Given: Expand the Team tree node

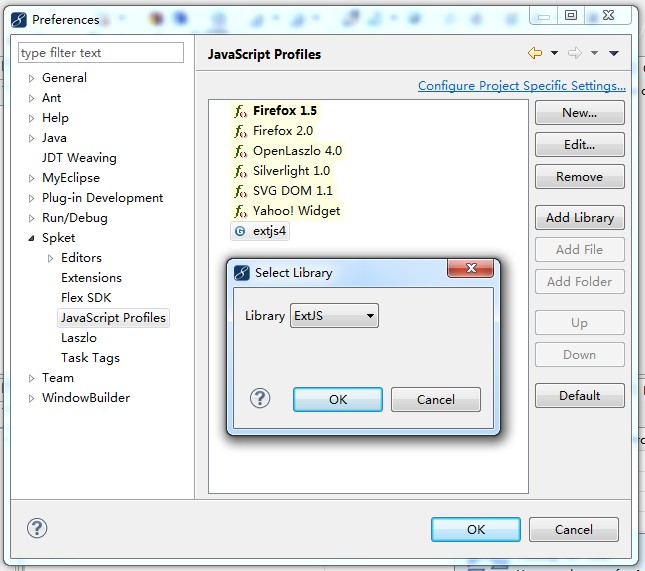Looking at the screenshot, I should tap(31, 378).
